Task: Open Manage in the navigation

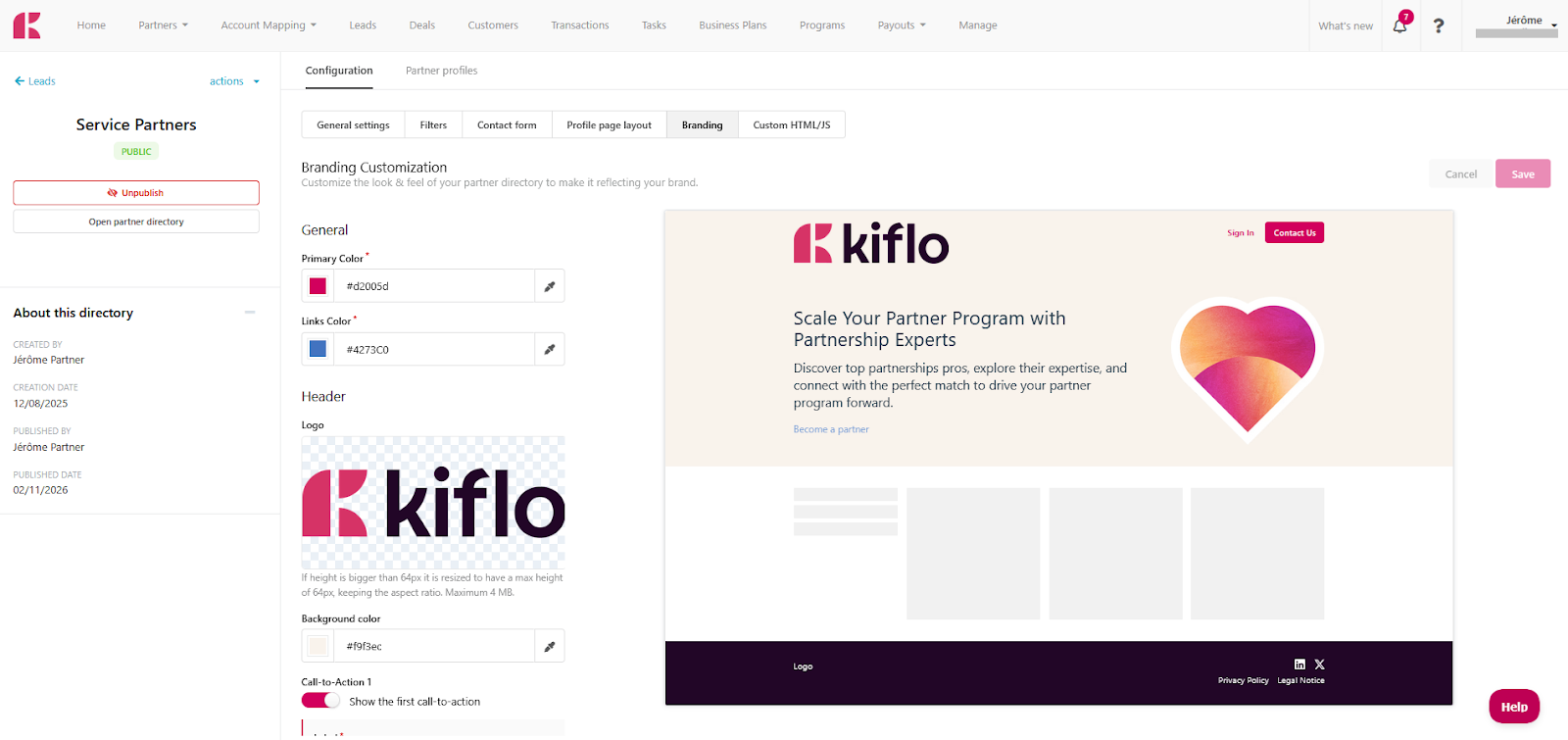Action: click(978, 25)
